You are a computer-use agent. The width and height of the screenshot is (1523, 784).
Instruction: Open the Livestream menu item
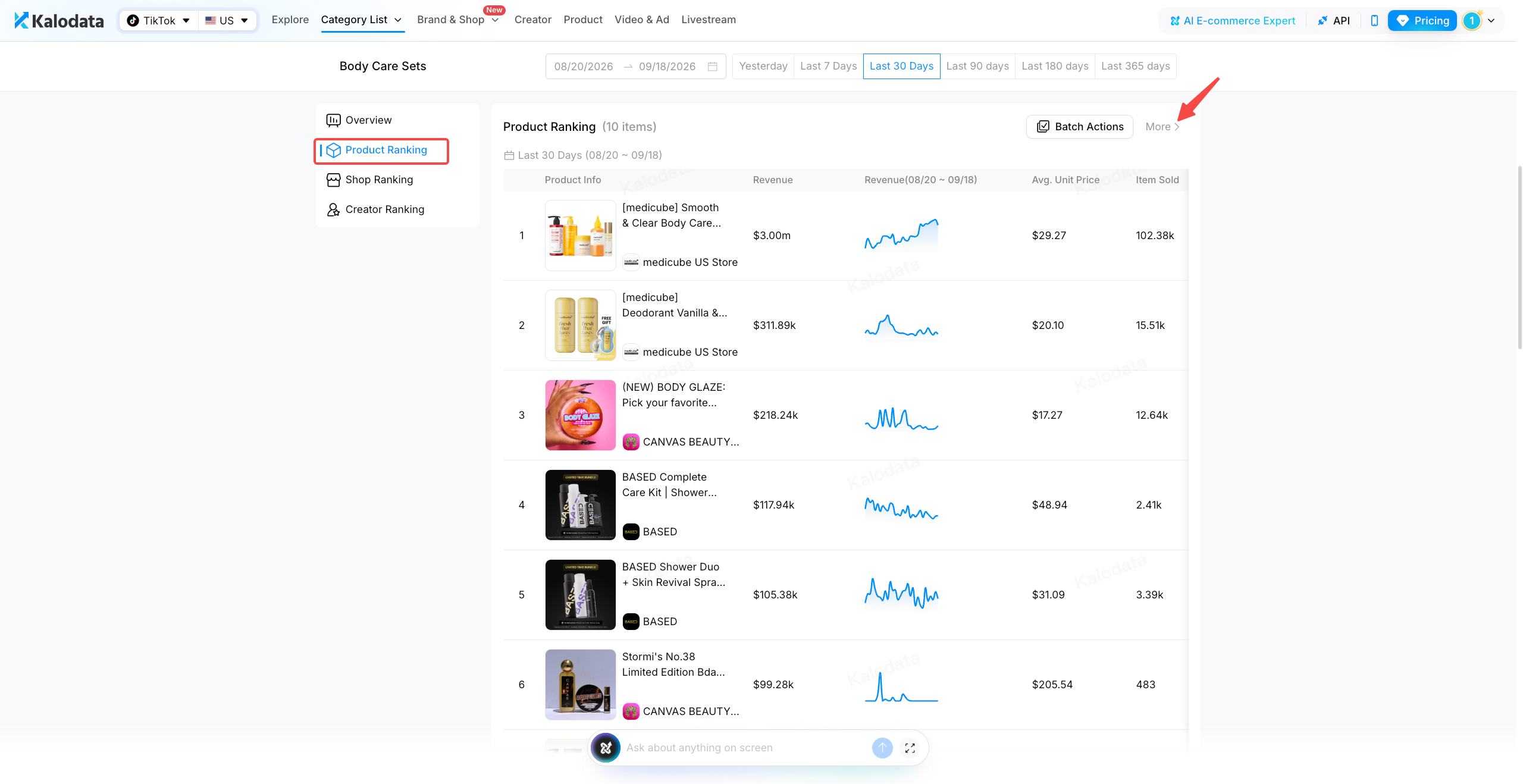click(x=708, y=20)
